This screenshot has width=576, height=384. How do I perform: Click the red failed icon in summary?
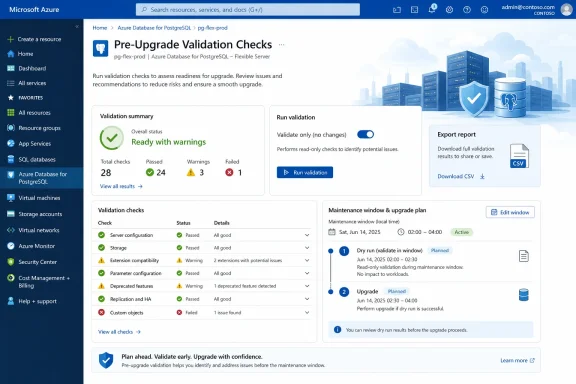[229, 172]
